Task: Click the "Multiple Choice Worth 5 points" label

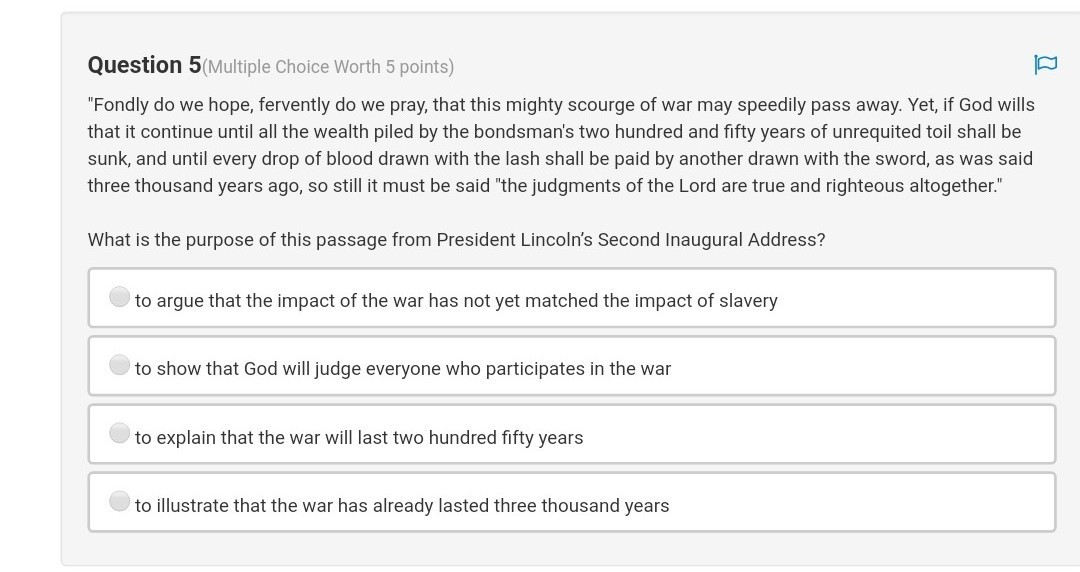Action: tap(328, 67)
